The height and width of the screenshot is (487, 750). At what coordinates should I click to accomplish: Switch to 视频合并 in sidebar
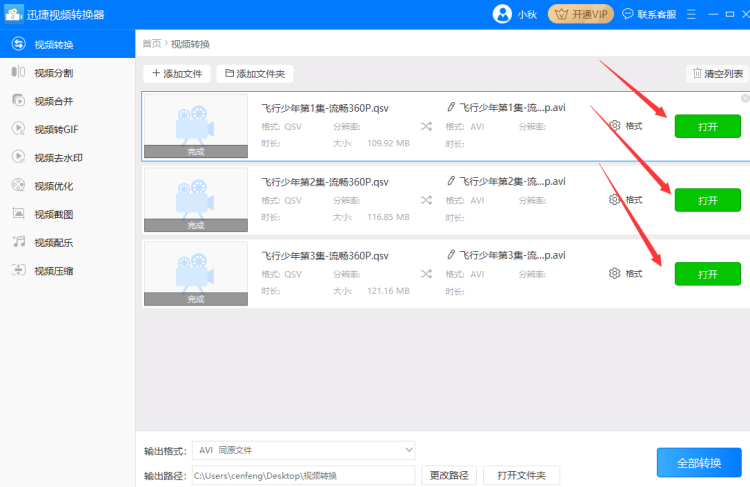click(67, 101)
